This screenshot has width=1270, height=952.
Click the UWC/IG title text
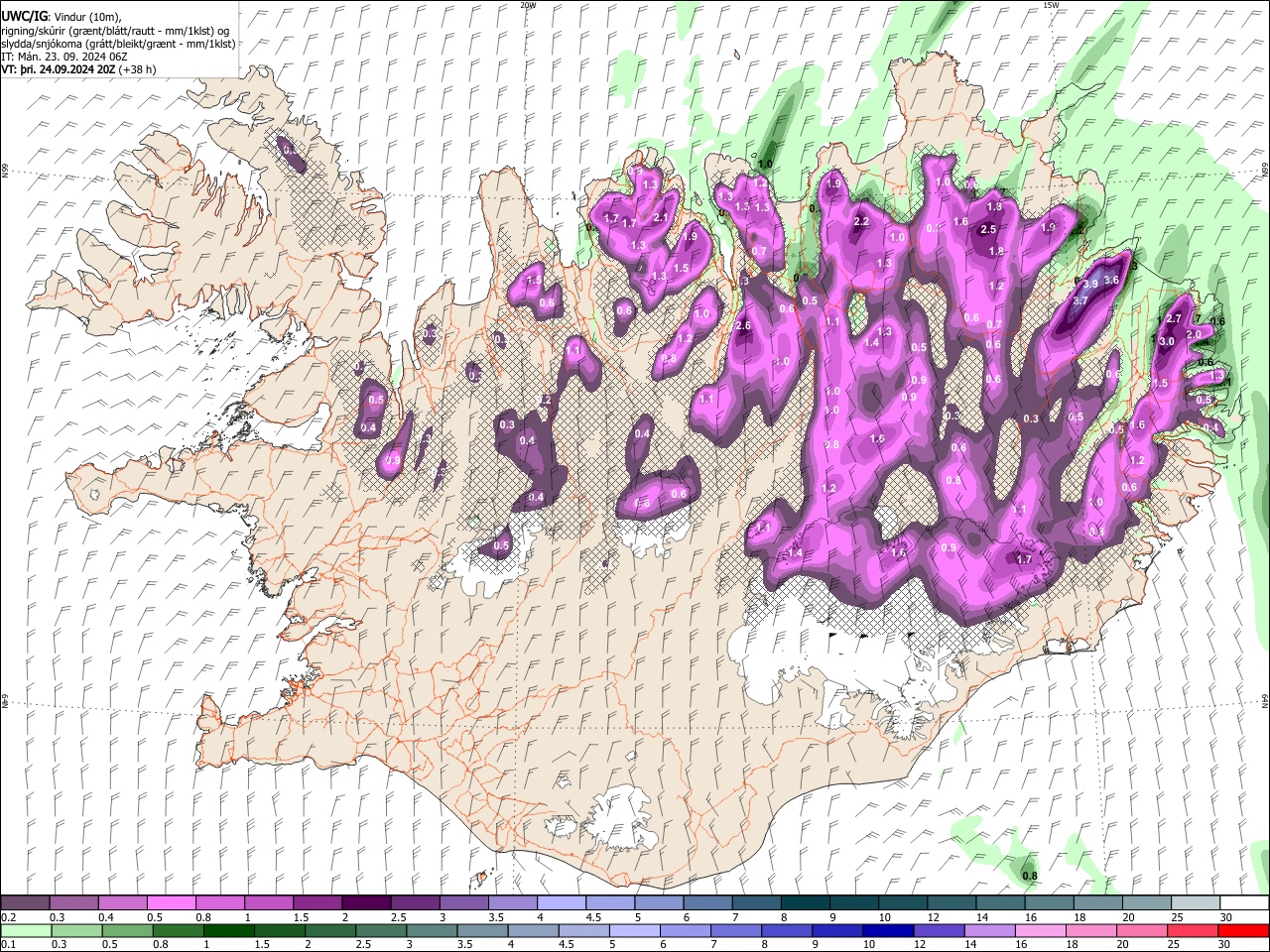pyautogui.click(x=24, y=17)
